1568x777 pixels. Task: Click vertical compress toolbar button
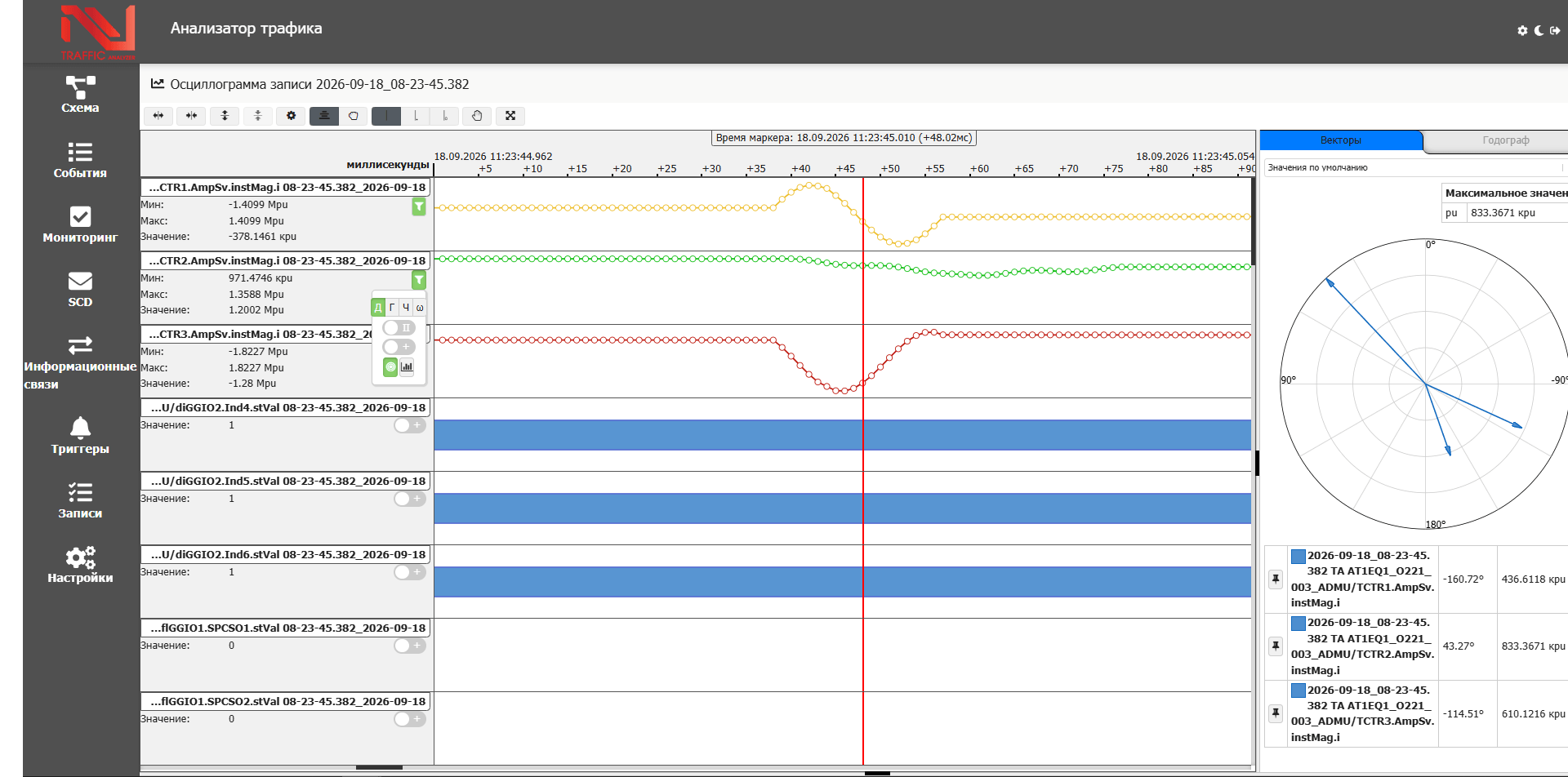point(257,116)
